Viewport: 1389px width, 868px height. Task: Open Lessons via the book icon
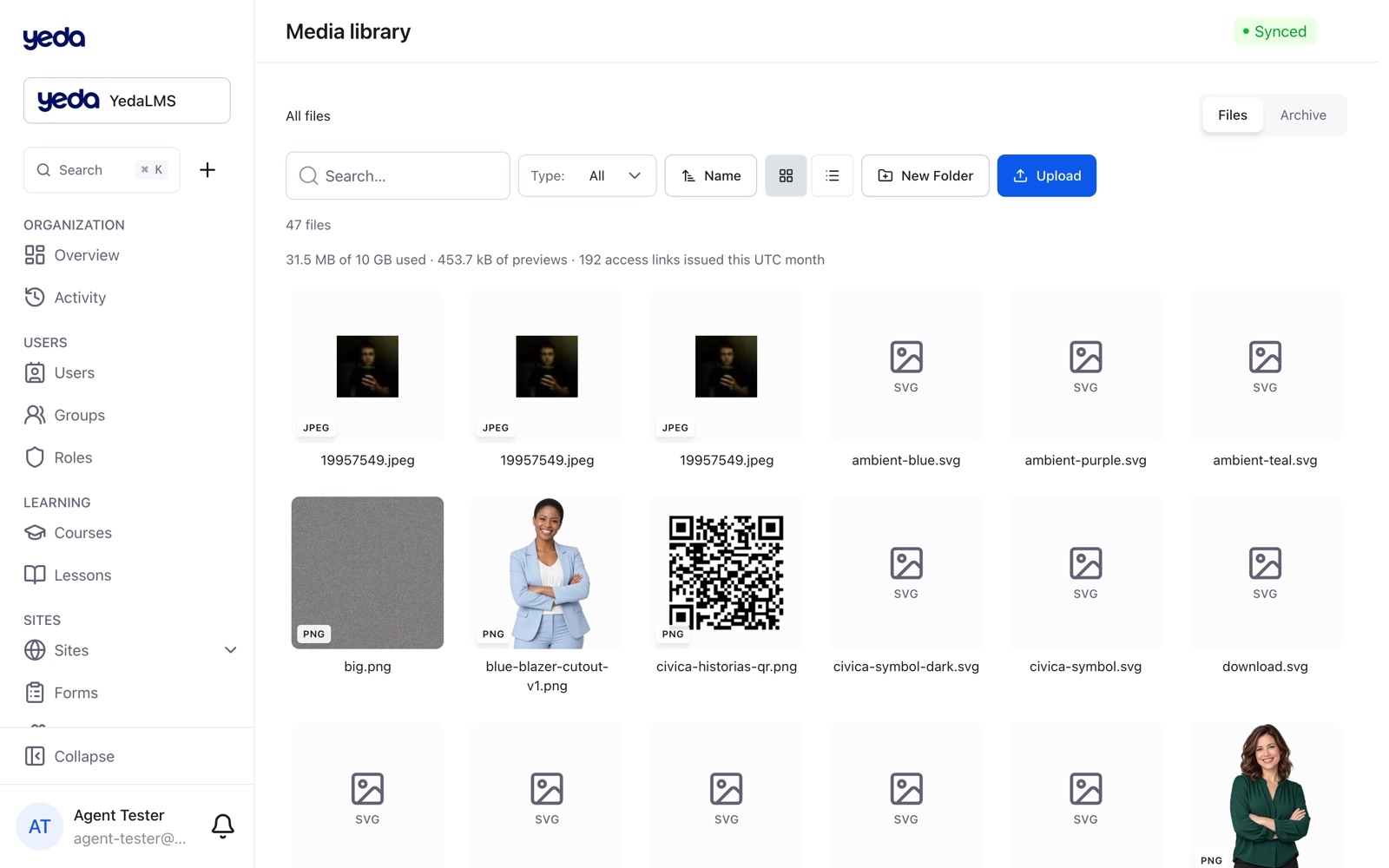point(35,575)
